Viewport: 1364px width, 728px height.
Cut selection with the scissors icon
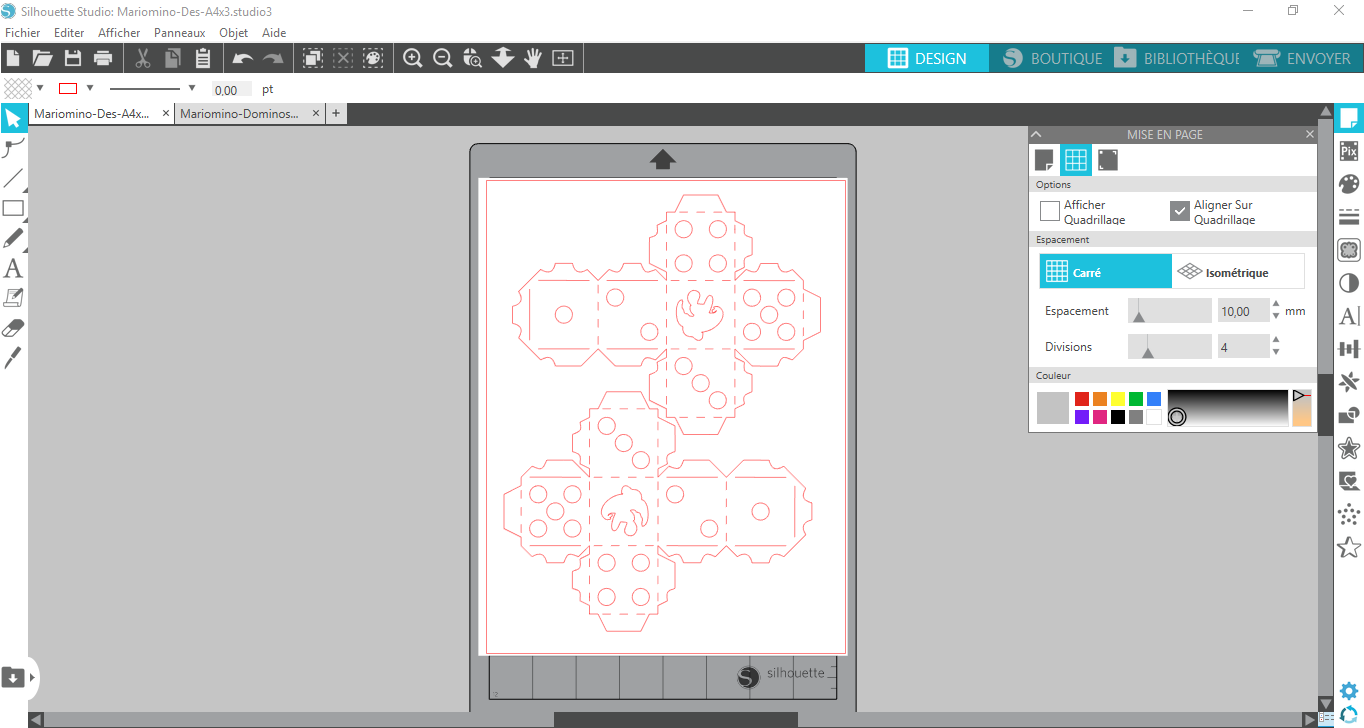pos(142,58)
